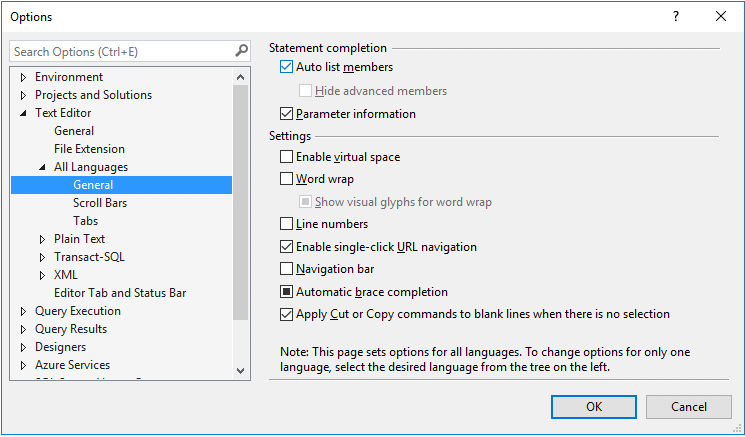This screenshot has width=745, height=437.
Task: Click the search magnifier icon
Action: (241, 51)
